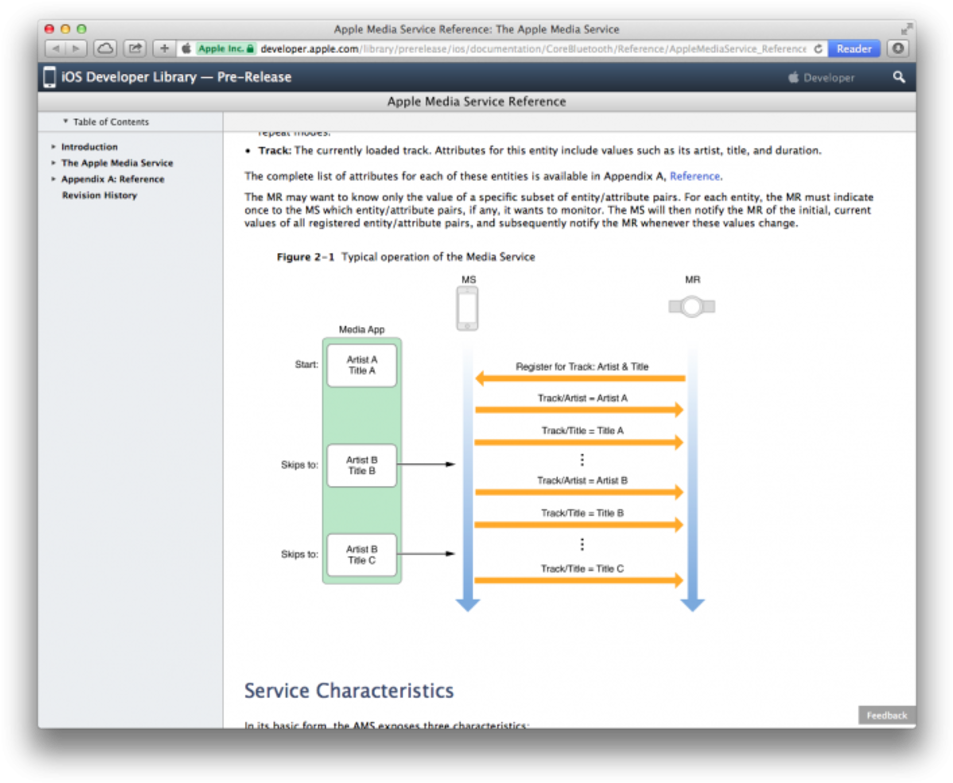The image size is (953, 783).
Task: Open iCloud tabs from the cloud icon
Action: tap(104, 47)
